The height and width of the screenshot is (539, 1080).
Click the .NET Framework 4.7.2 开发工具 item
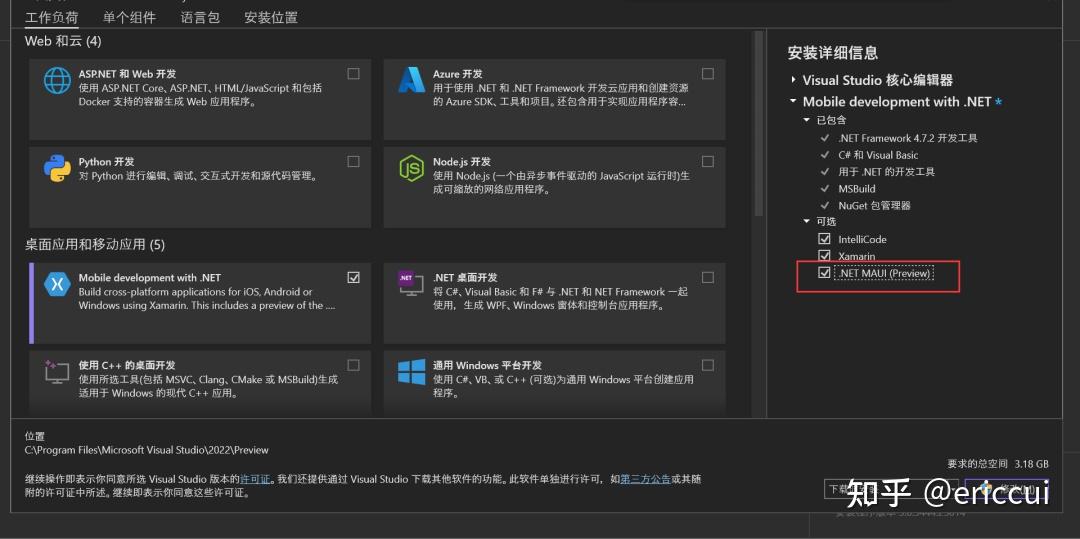pyautogui.click(x=908, y=138)
